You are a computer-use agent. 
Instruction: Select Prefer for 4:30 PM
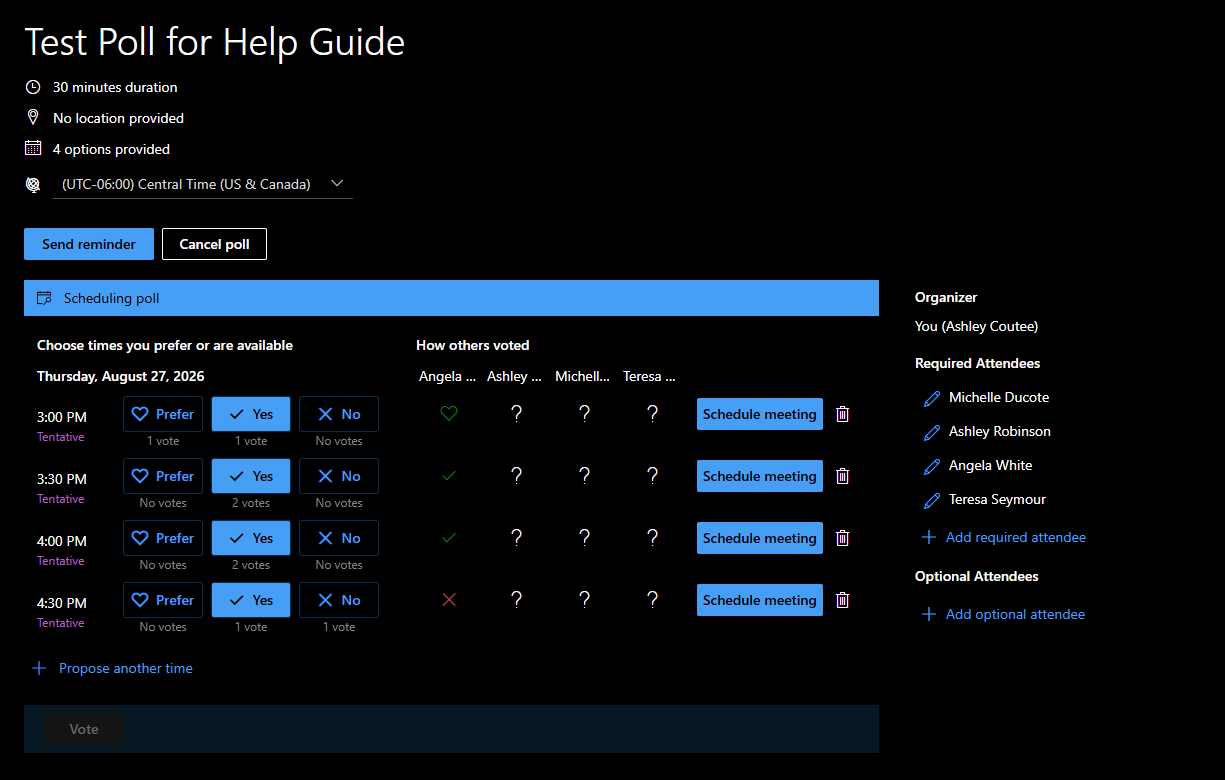163,600
